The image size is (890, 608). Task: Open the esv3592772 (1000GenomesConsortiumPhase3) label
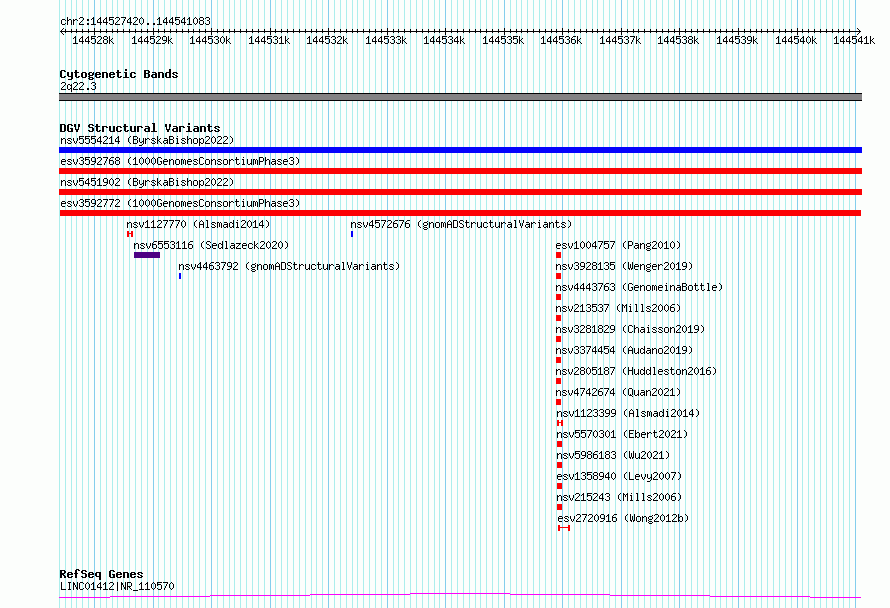(180, 203)
